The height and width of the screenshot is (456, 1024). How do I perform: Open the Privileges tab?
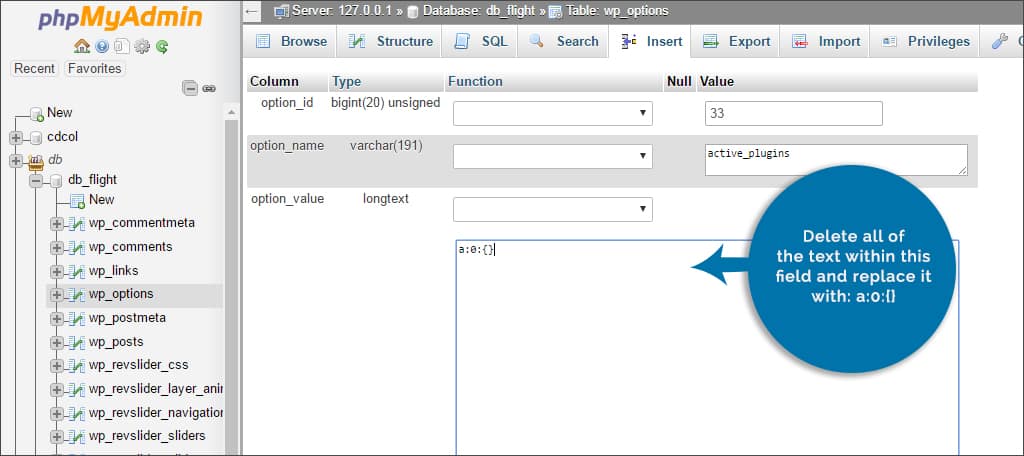pyautogui.click(x=925, y=41)
